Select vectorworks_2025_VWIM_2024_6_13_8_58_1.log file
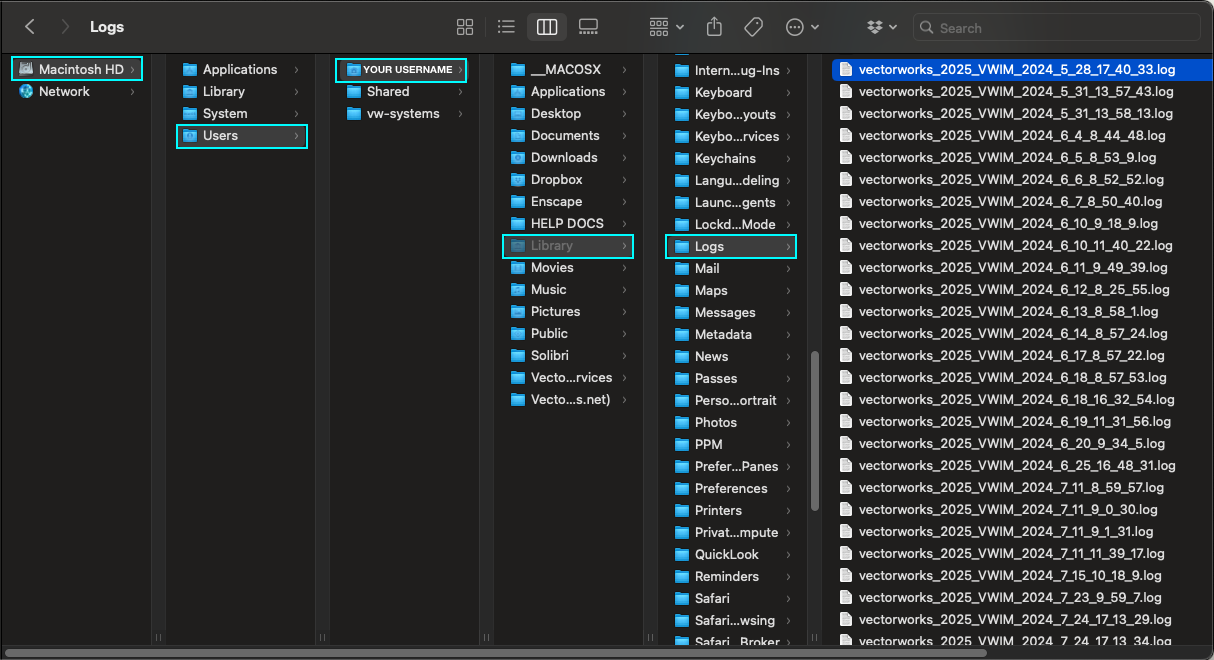Viewport: 1214px width, 660px height. (1008, 311)
